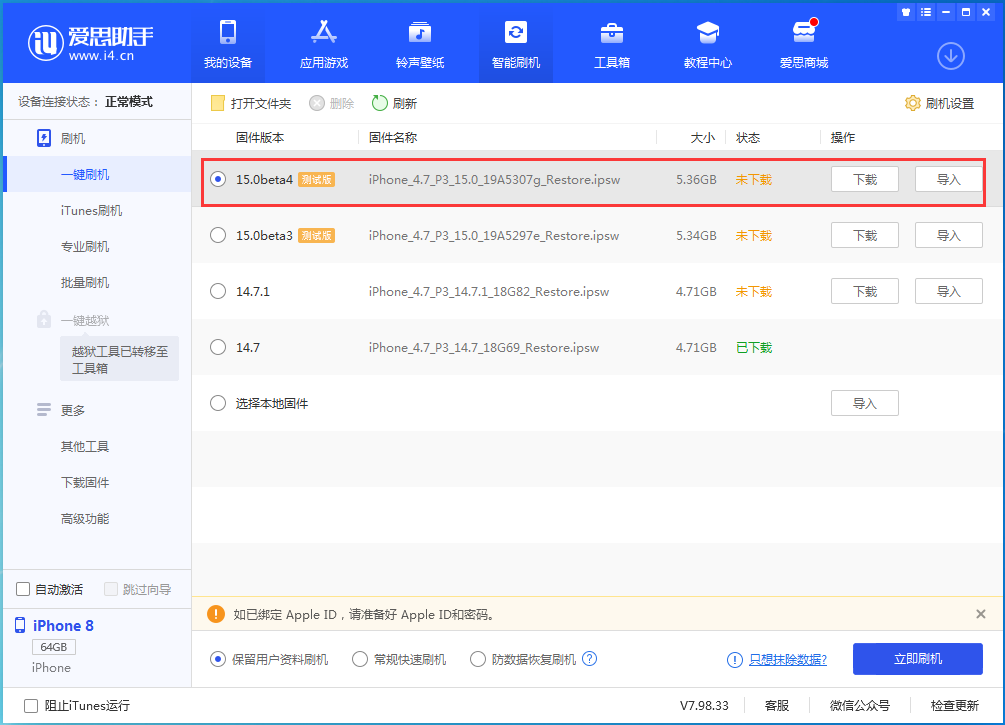Open the 铃声壁纸 ringtone icon
Viewport: 1005px width, 725px height.
(420, 33)
